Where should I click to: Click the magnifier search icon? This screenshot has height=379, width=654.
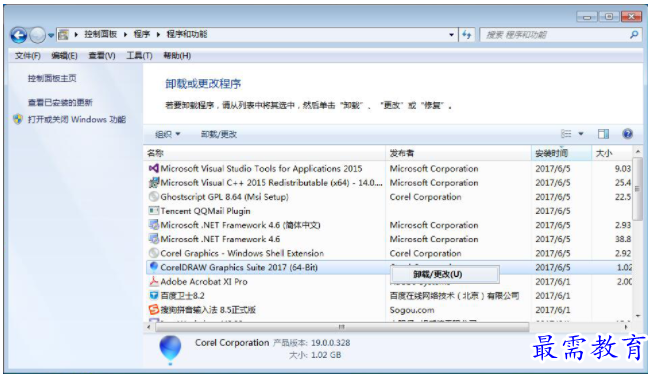coord(634,35)
